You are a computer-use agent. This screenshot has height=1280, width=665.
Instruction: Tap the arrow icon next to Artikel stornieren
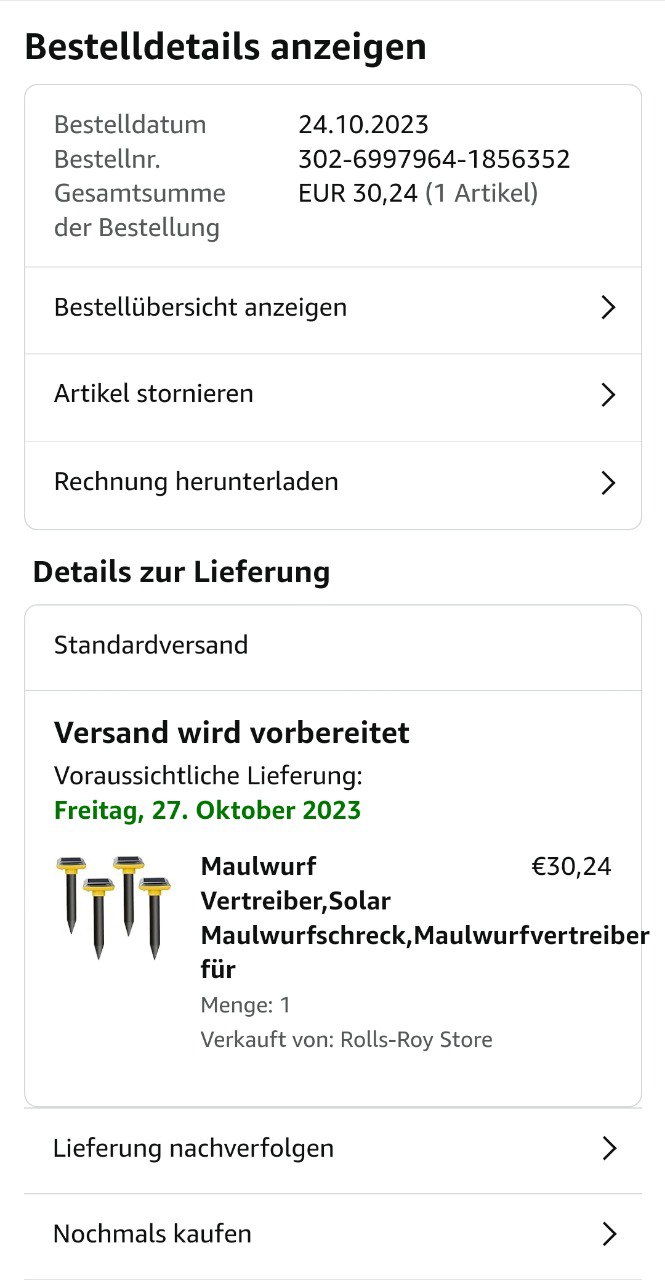click(x=607, y=395)
